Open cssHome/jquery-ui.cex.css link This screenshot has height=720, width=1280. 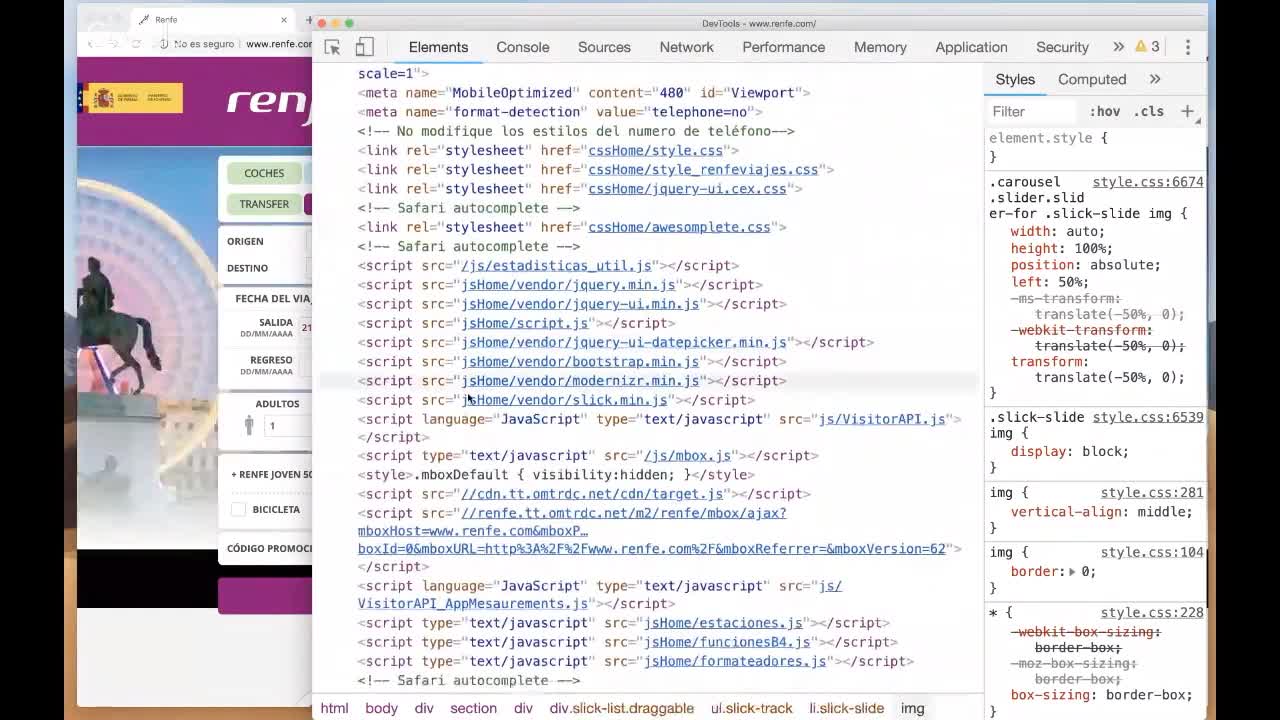tap(687, 188)
